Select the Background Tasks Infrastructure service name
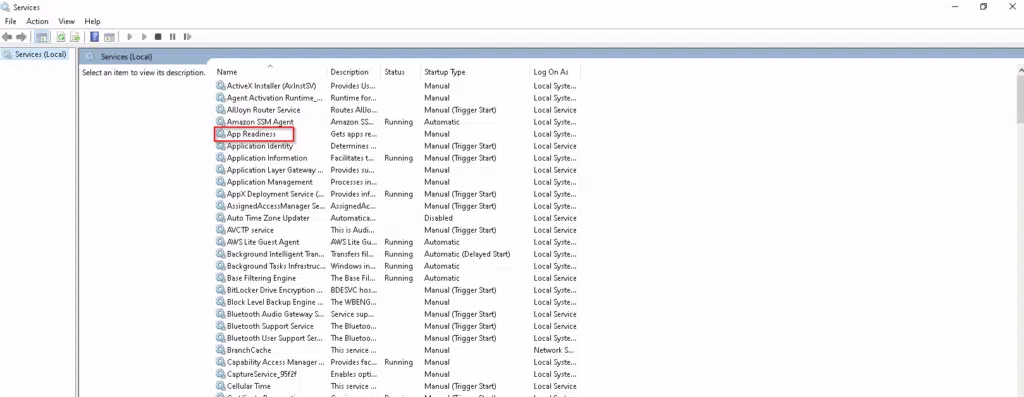 [276, 266]
